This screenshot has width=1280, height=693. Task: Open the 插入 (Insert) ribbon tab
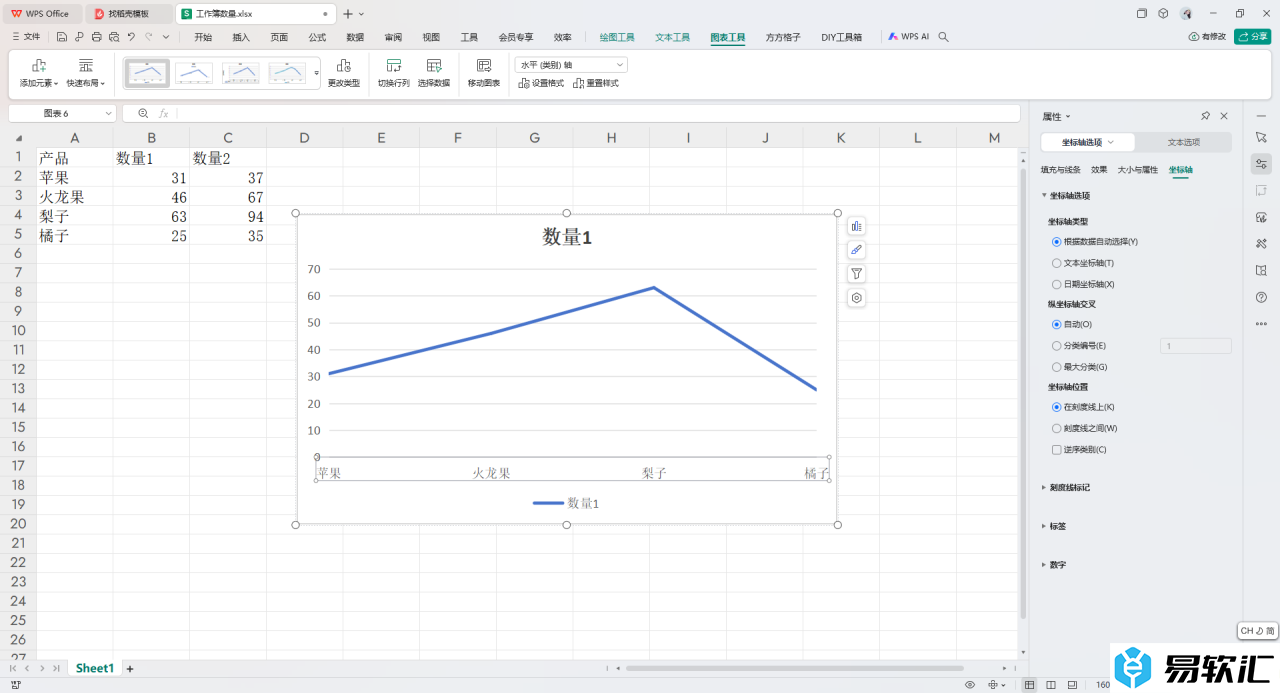[x=241, y=37]
